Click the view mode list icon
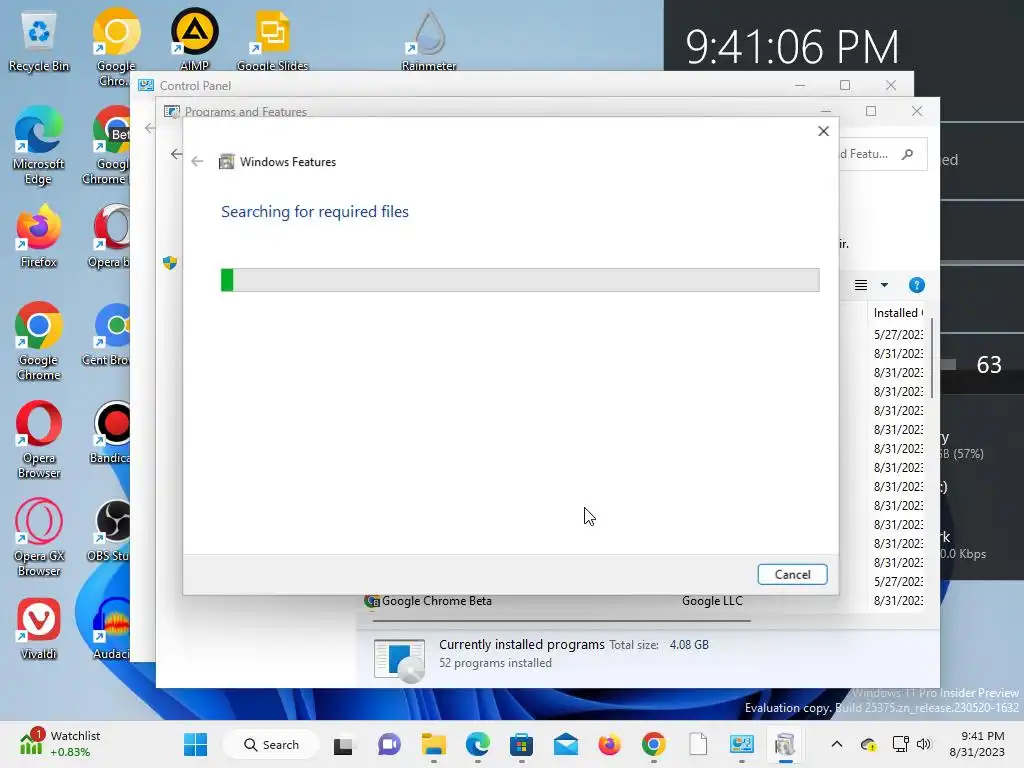This screenshot has height=768, width=1024. coord(861,285)
